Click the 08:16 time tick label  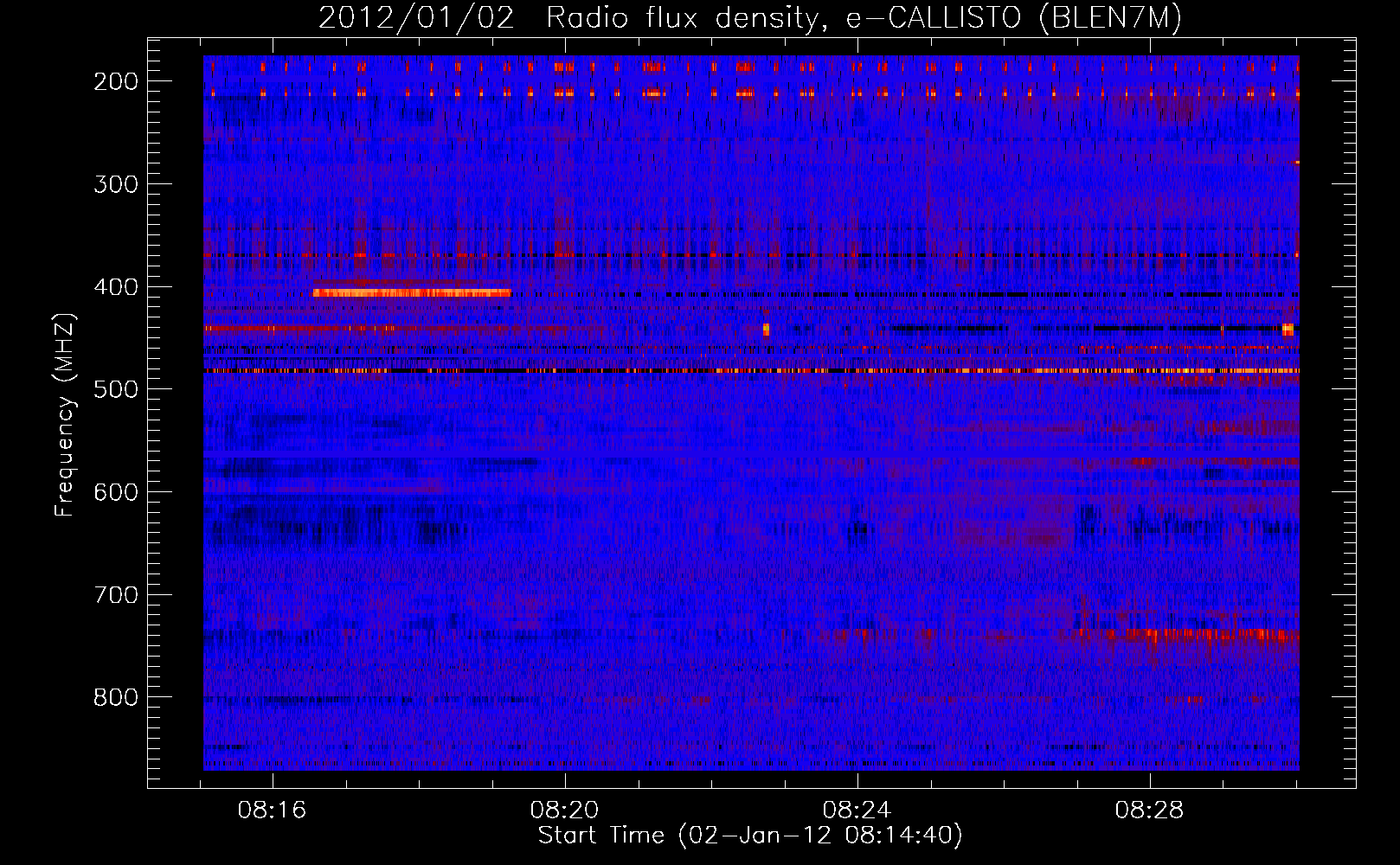click(273, 811)
